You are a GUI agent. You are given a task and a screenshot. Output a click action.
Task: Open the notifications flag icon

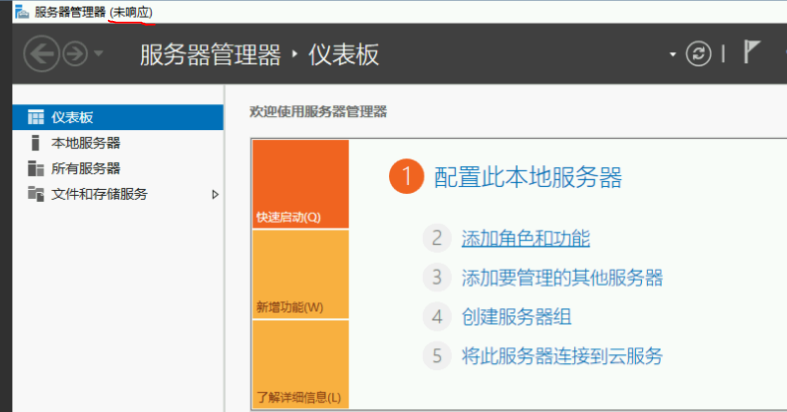coord(751,52)
